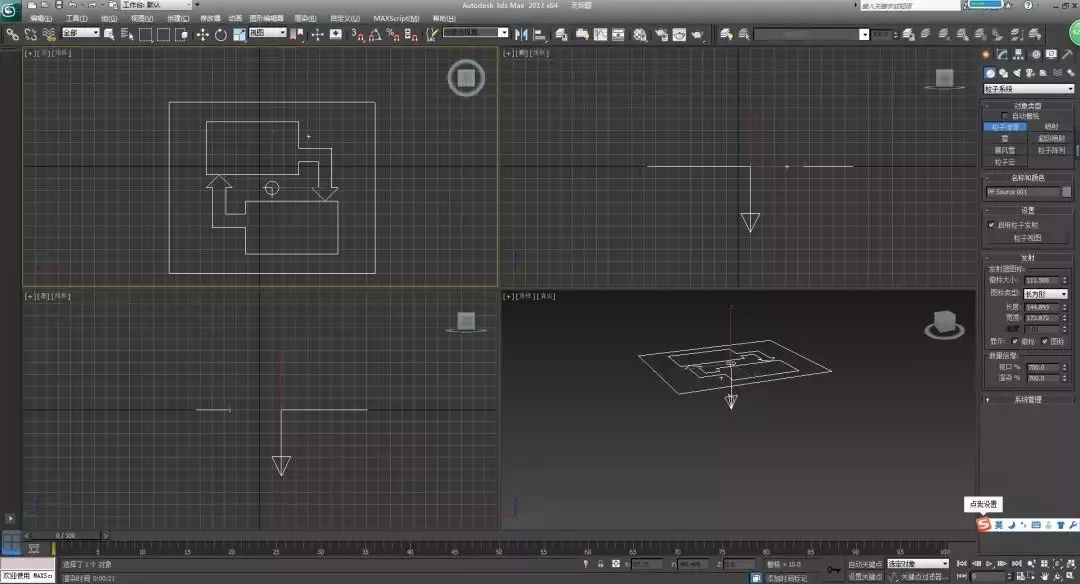Click the Render Production teapot icon
Image resolution: width=1080 pixels, height=584 pixels.
point(698,34)
